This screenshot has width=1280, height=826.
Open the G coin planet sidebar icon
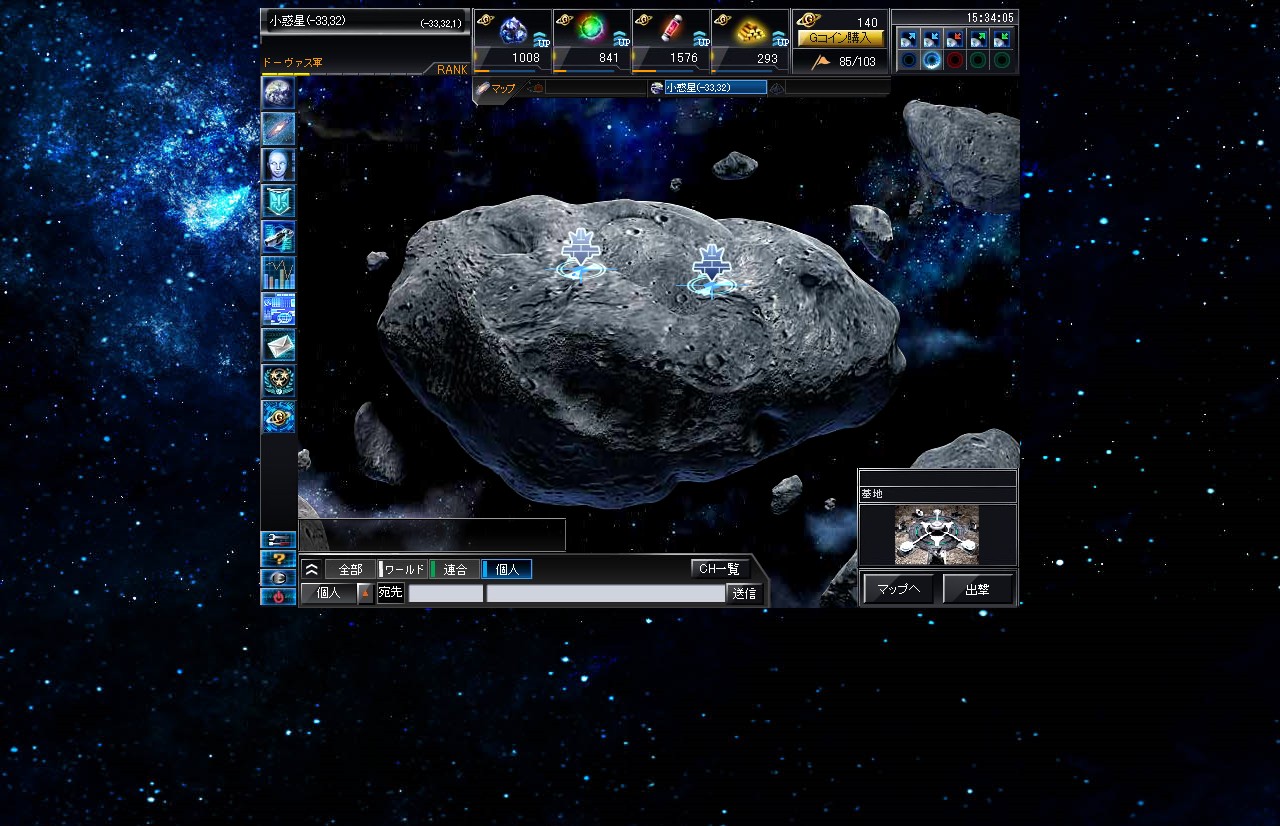pyautogui.click(x=278, y=417)
